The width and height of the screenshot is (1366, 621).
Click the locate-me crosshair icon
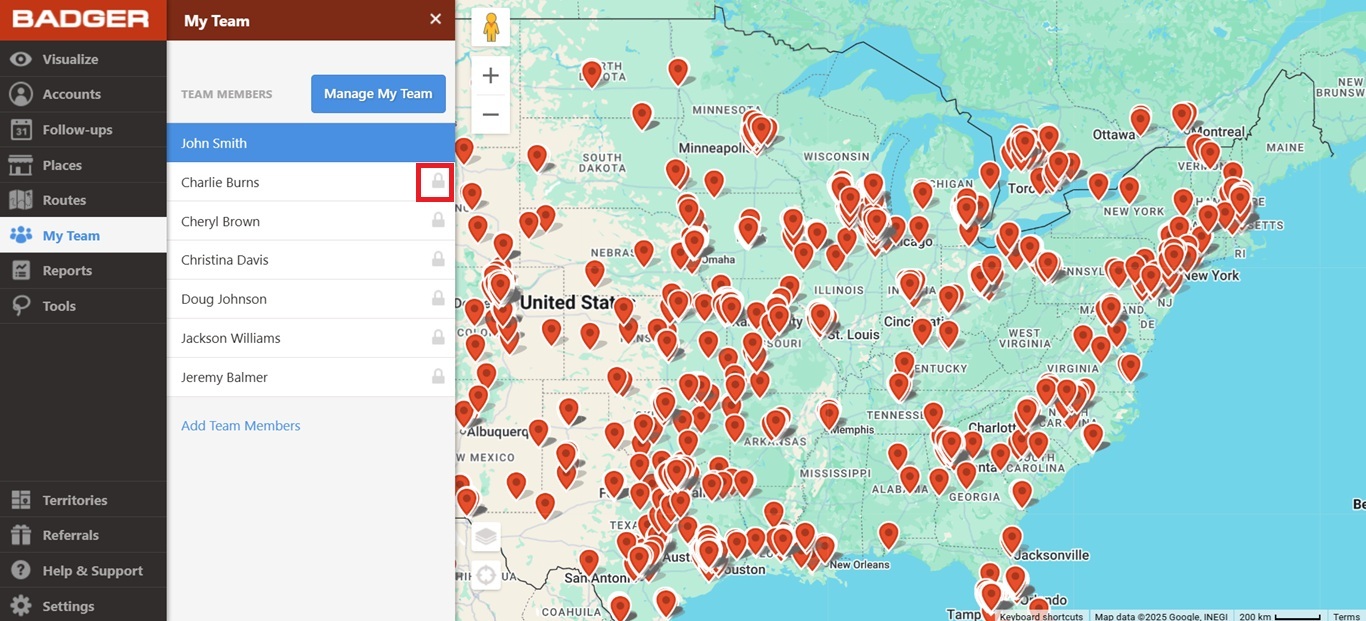point(486,575)
